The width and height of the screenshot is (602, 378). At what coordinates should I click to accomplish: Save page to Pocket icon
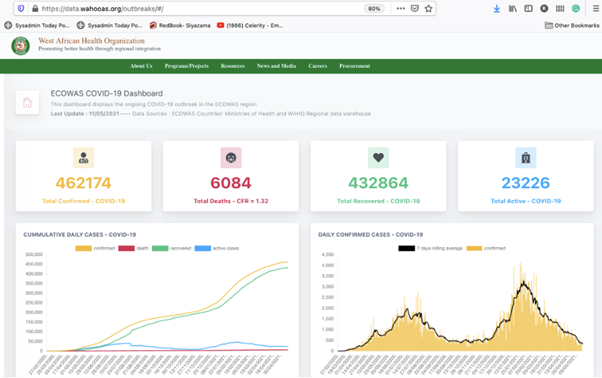coord(415,8)
